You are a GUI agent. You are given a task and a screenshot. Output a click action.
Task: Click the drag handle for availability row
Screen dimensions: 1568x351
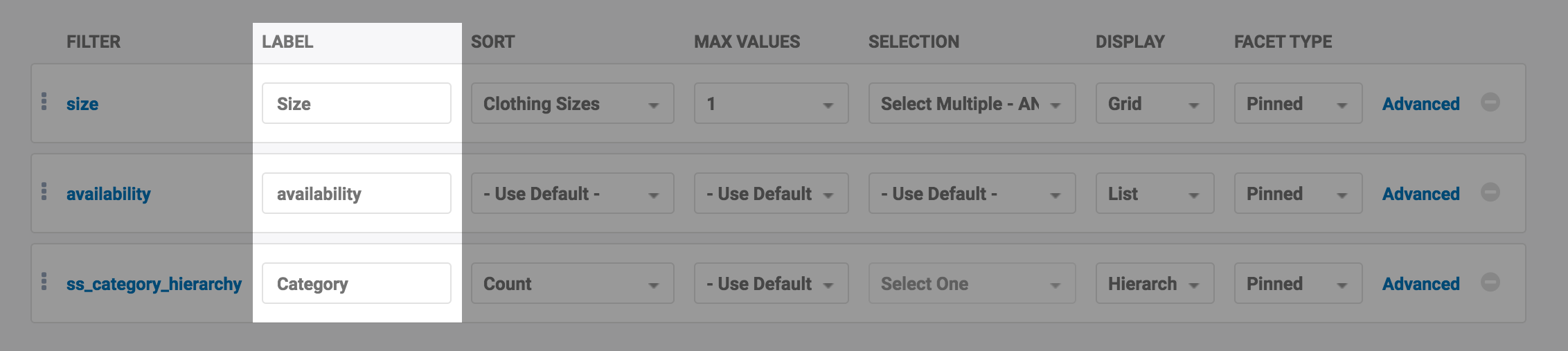tap(44, 192)
